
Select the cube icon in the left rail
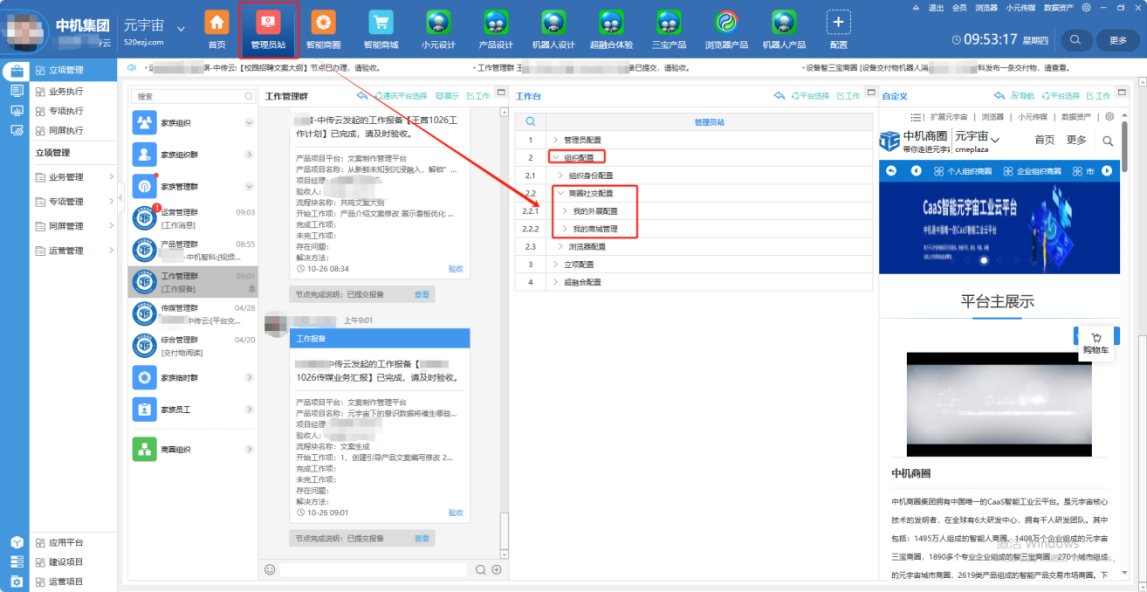[x=16, y=542]
